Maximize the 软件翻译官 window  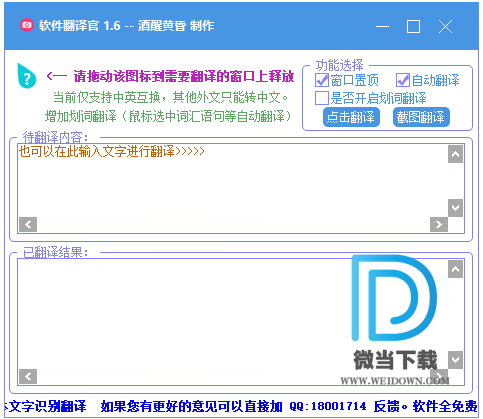pos(413,26)
